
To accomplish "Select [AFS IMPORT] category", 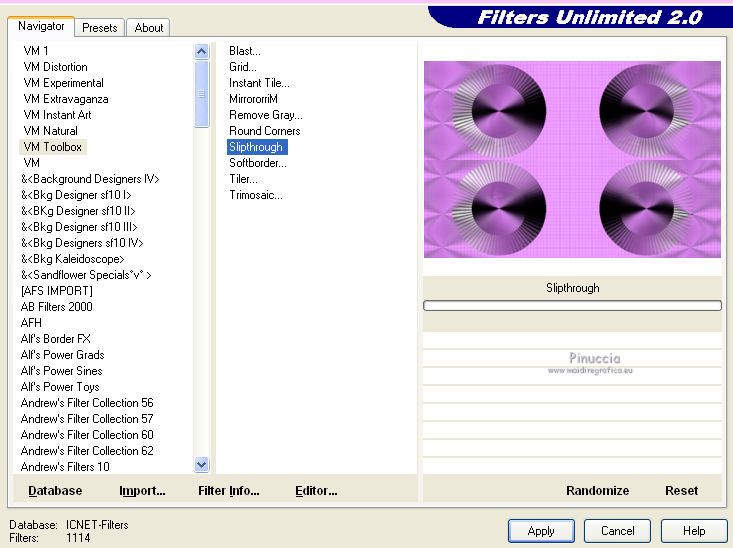I will tap(57, 291).
